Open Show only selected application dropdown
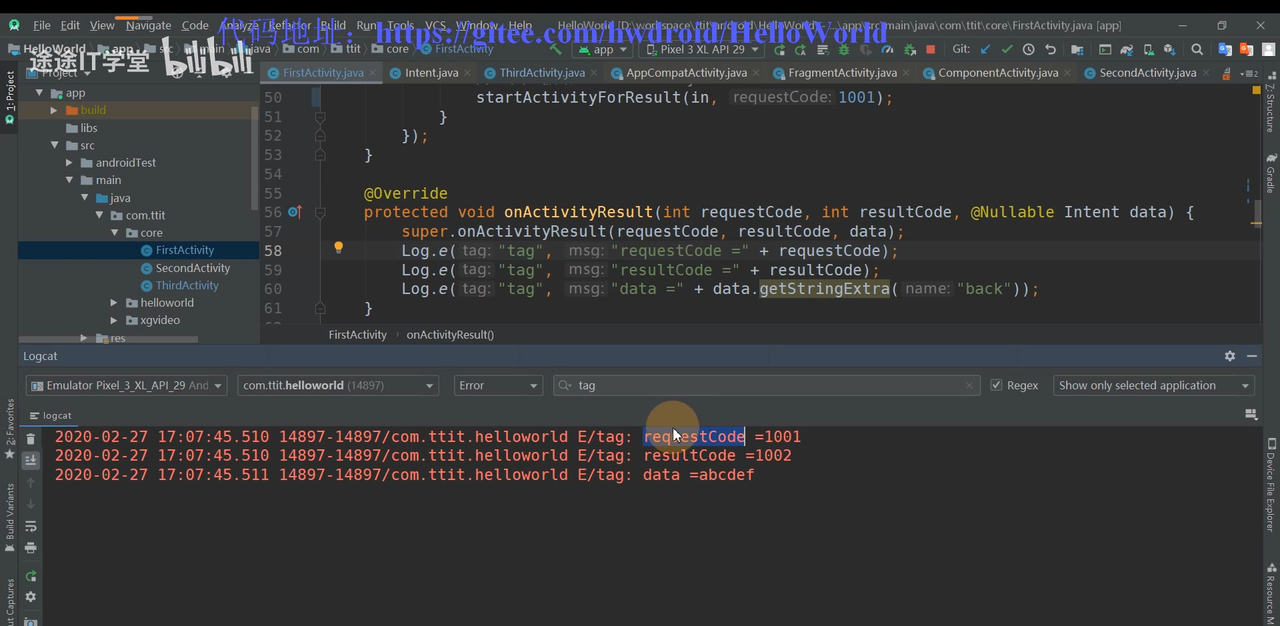This screenshot has width=1280, height=626. pos(1154,385)
